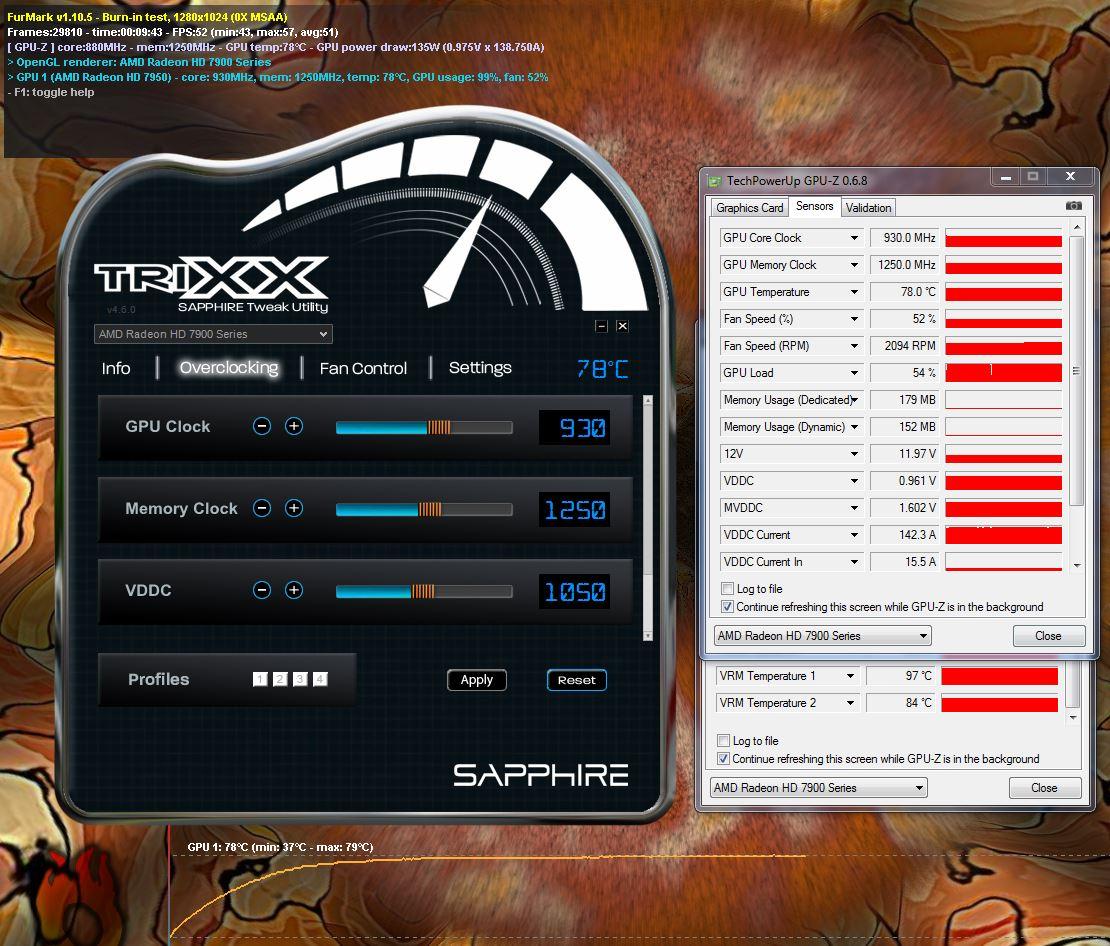Open TRIXX graphics card selector dropdown
Image resolution: width=1110 pixels, height=946 pixels.
213,334
